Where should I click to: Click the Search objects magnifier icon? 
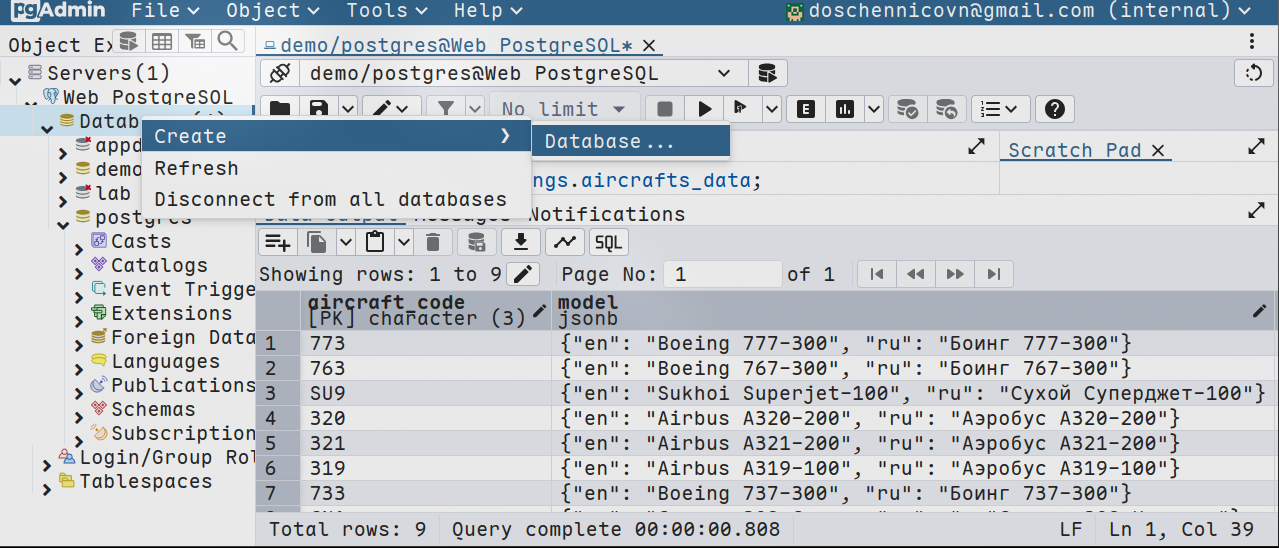pyautogui.click(x=228, y=41)
